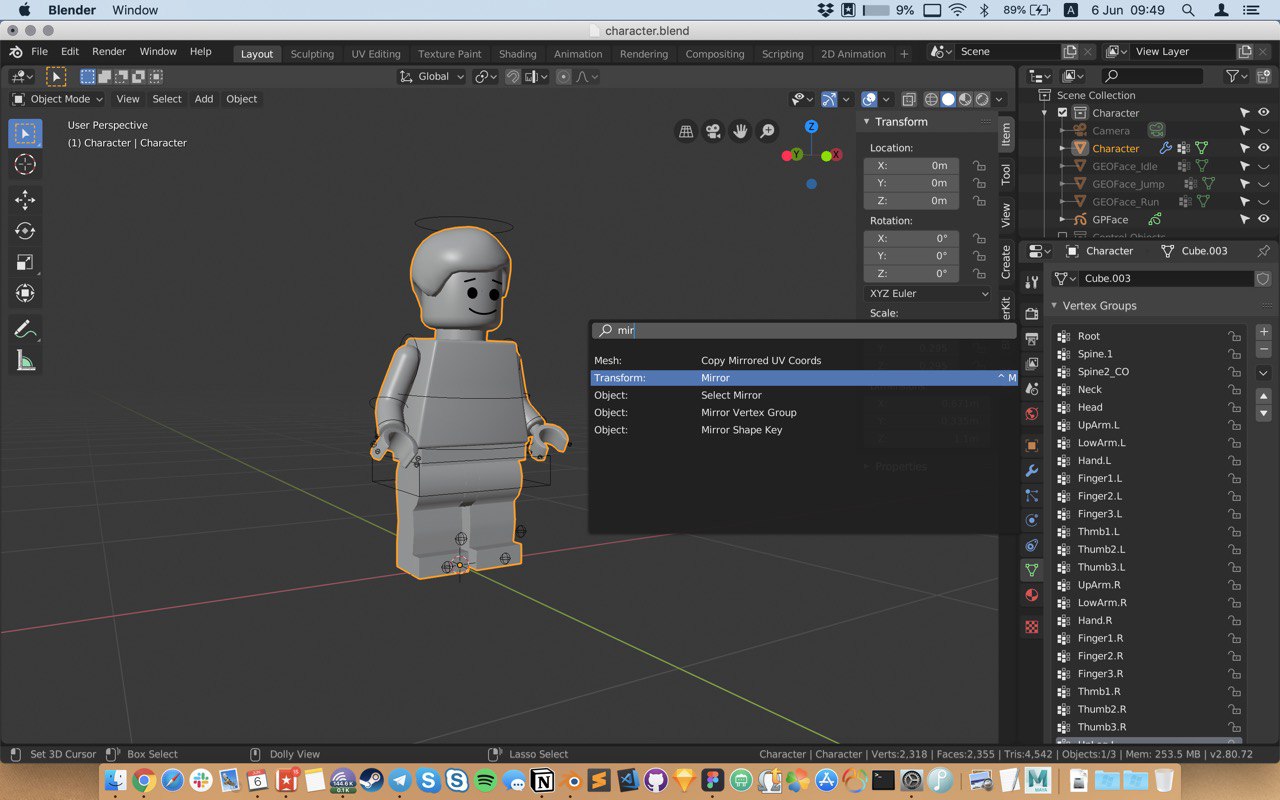Open the Global transform orientation dropdown
Viewport: 1280px width, 800px height.
click(432, 77)
